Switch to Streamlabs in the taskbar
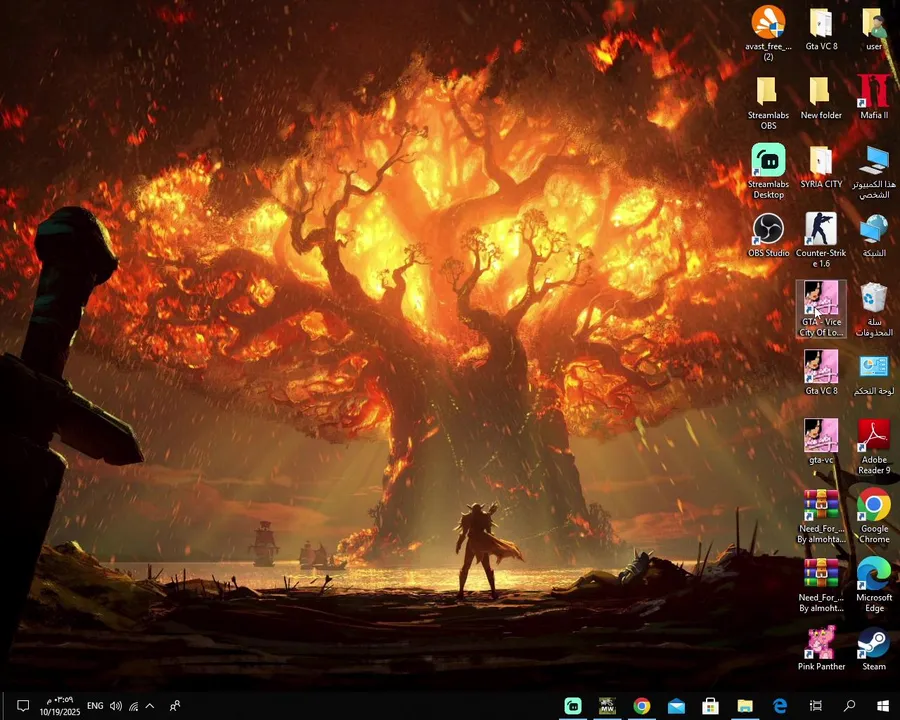The height and width of the screenshot is (720, 900). pos(573,706)
